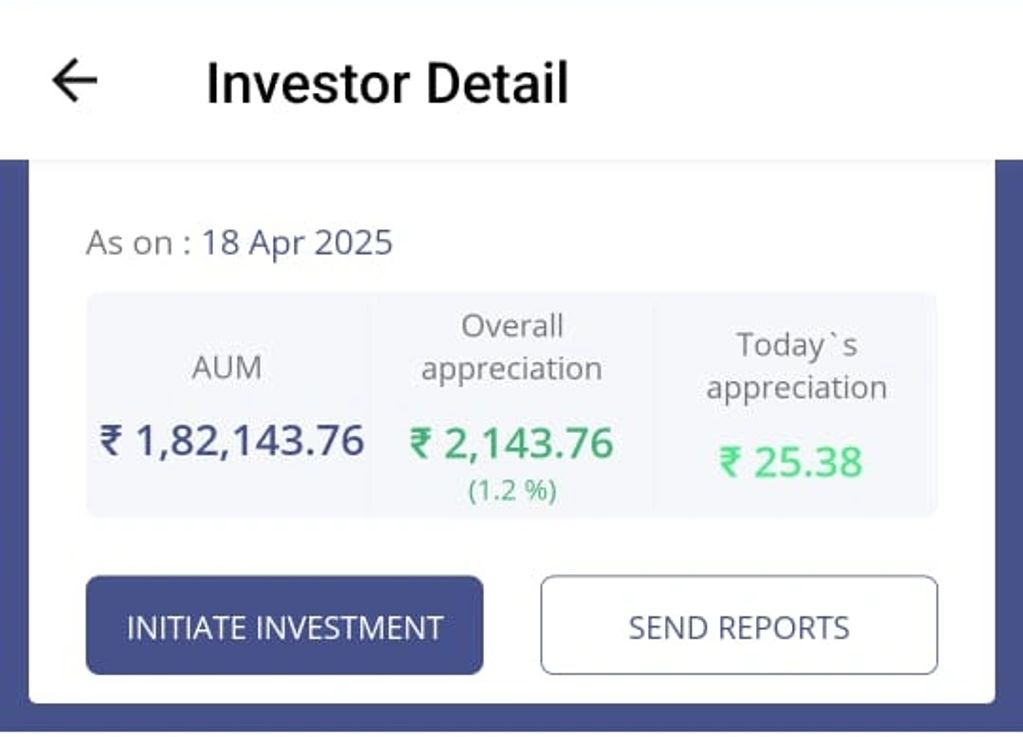Click the green rupee symbol before 25.38

(x=731, y=463)
